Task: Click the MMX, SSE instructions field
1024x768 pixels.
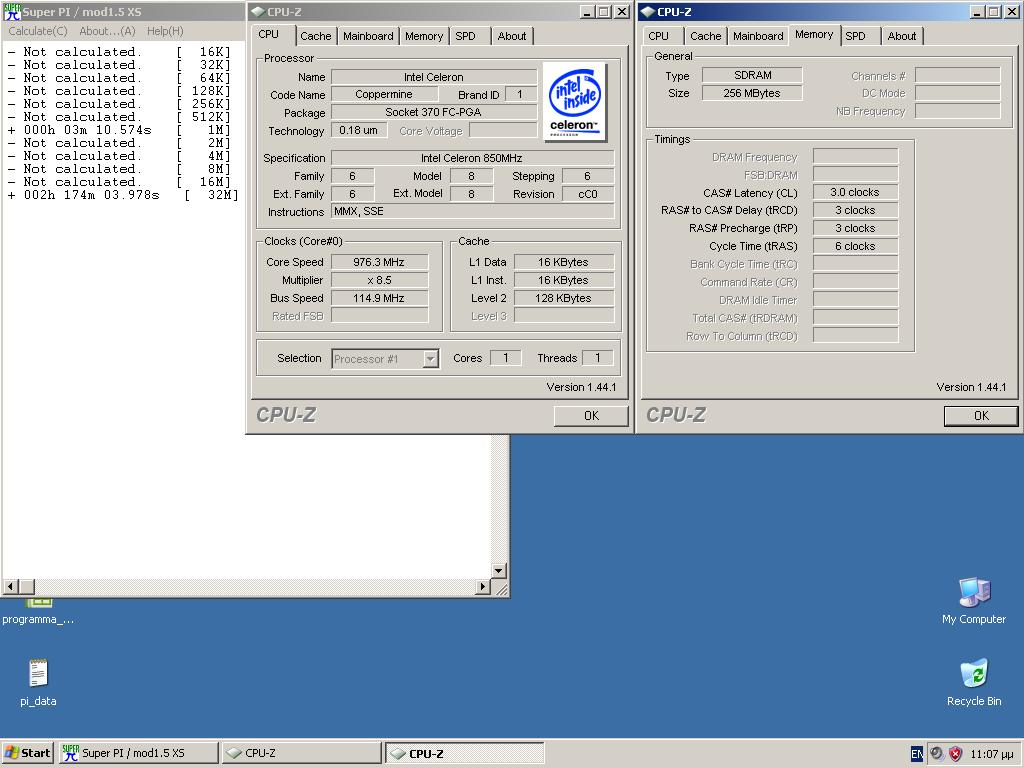Action: pos(472,212)
